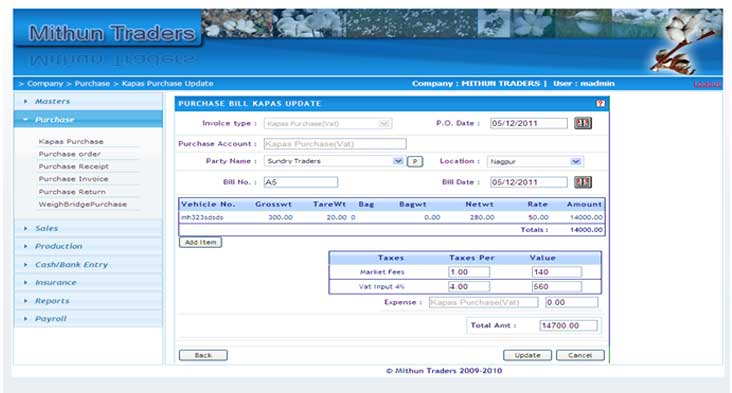
Task: Click the Amount column header
Action: (x=584, y=204)
